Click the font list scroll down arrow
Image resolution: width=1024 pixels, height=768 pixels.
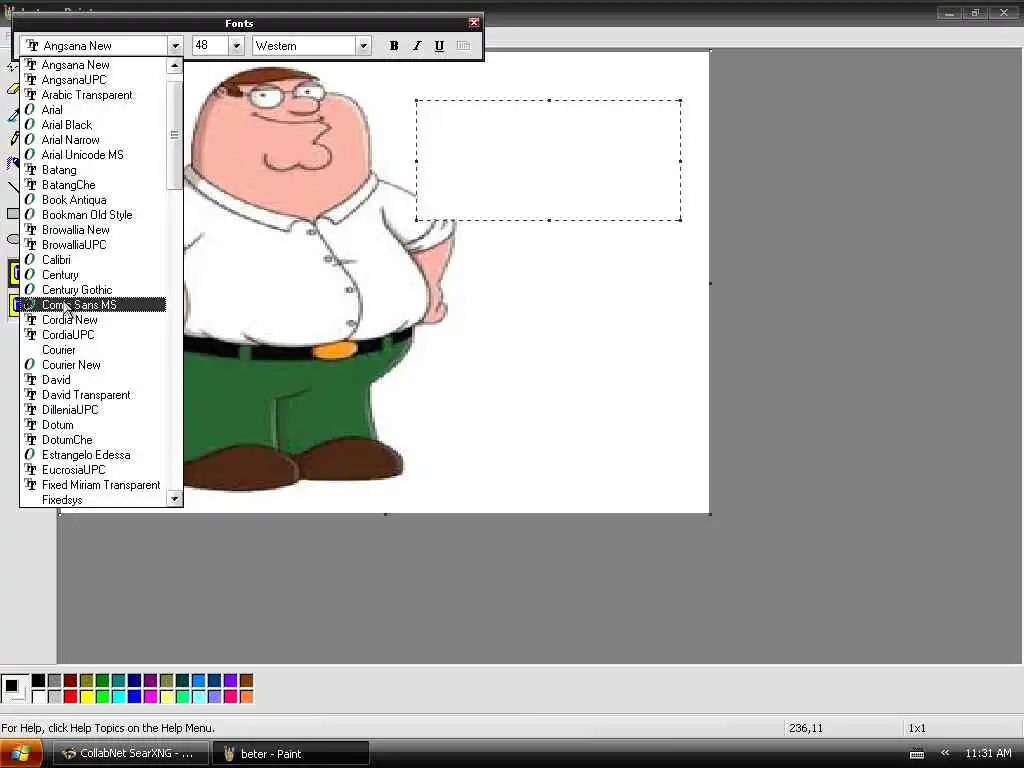[x=174, y=499]
